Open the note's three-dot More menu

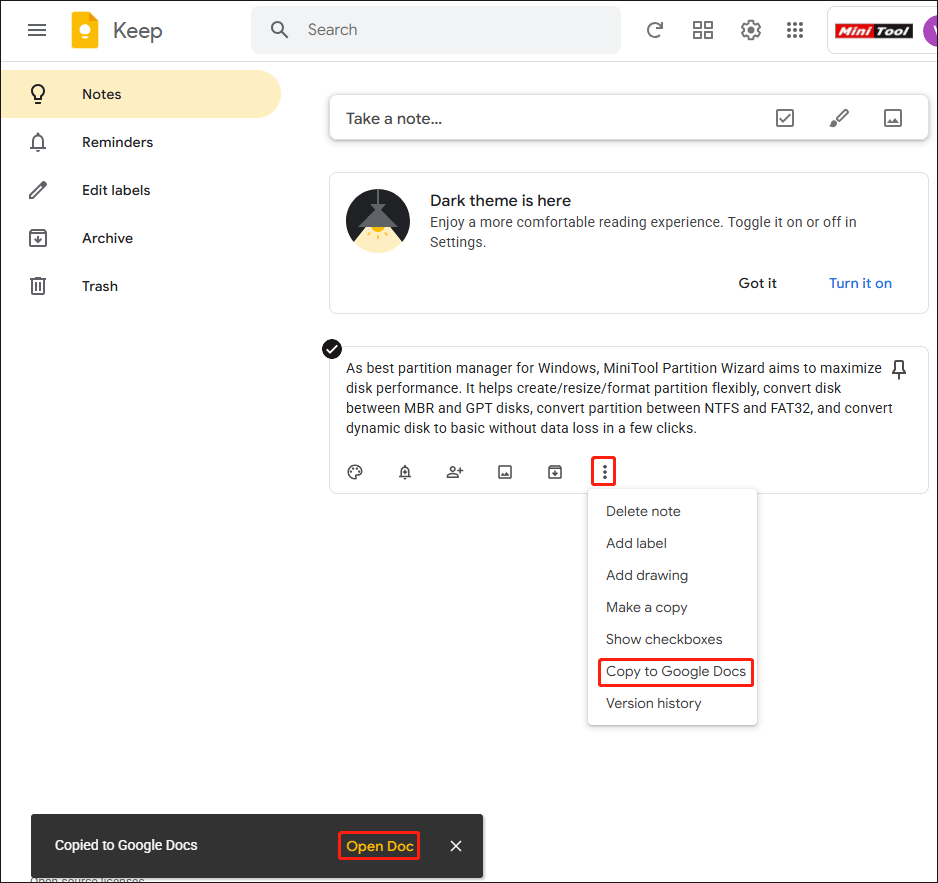click(604, 472)
